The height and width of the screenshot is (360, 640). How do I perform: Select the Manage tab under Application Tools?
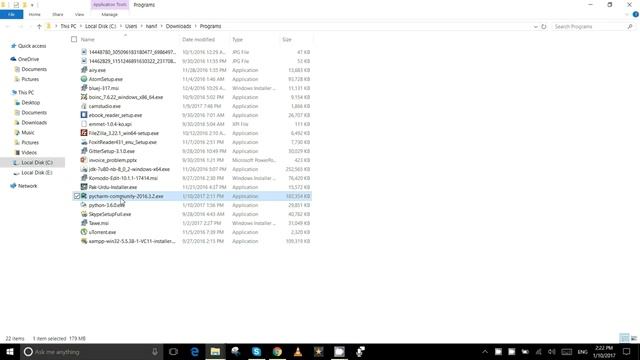109,14
